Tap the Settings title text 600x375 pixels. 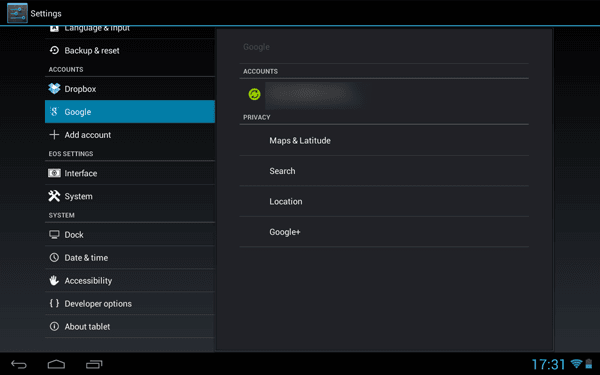[46, 13]
